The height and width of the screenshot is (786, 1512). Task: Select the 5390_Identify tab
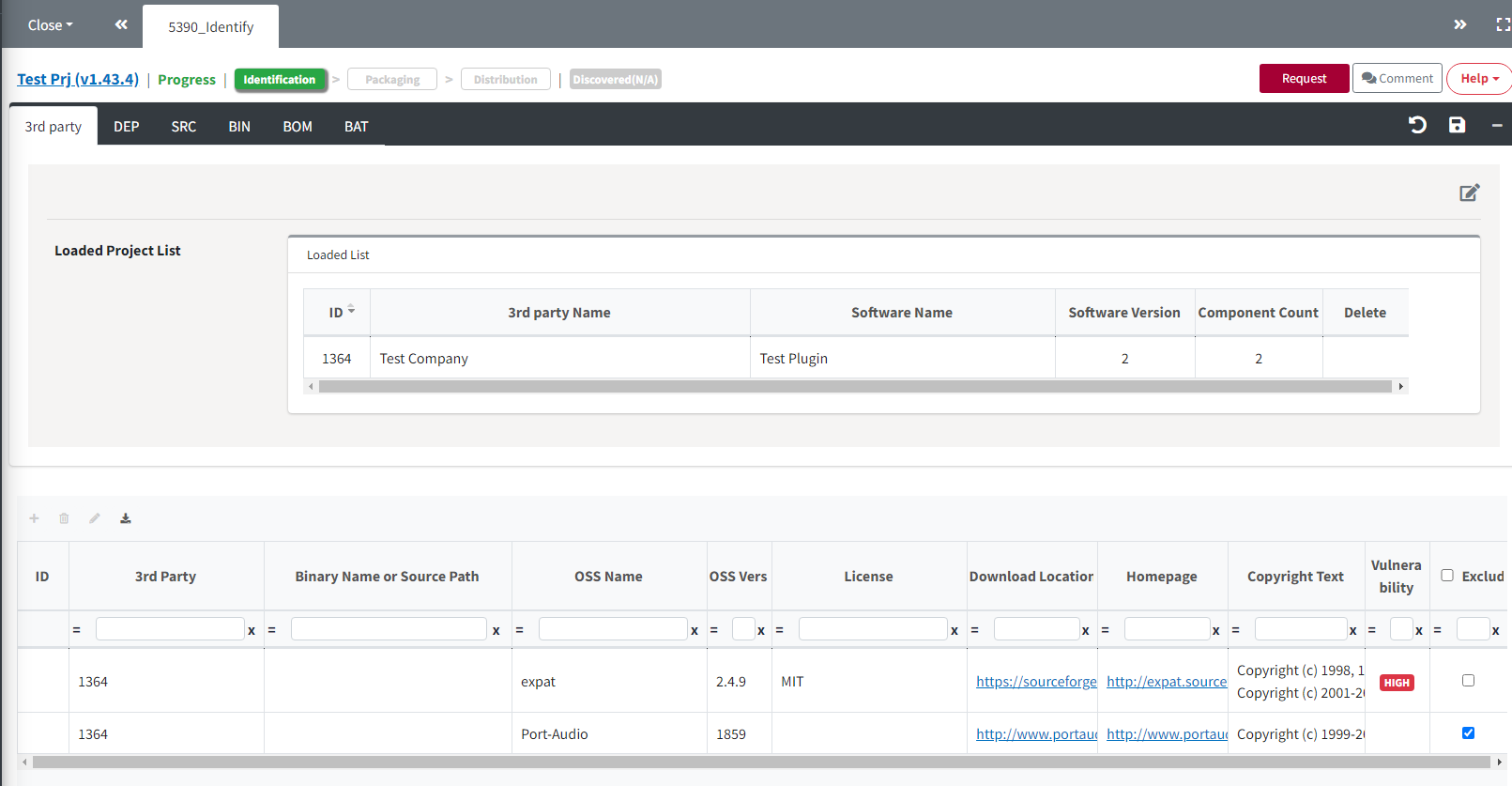(x=211, y=26)
